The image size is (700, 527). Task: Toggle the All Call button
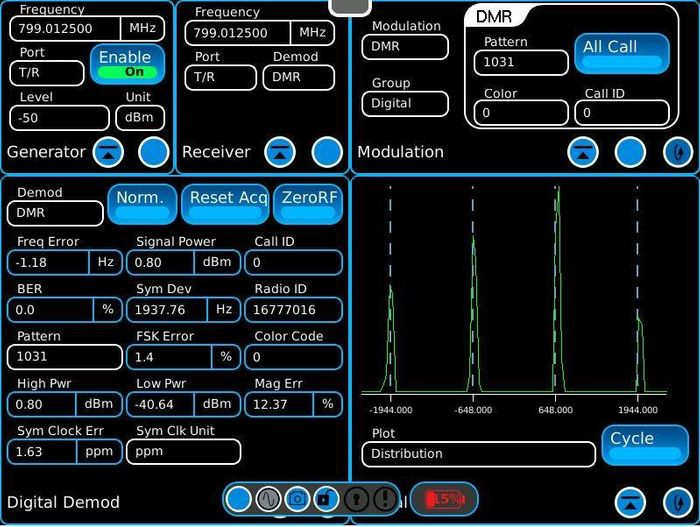pyautogui.click(x=621, y=54)
